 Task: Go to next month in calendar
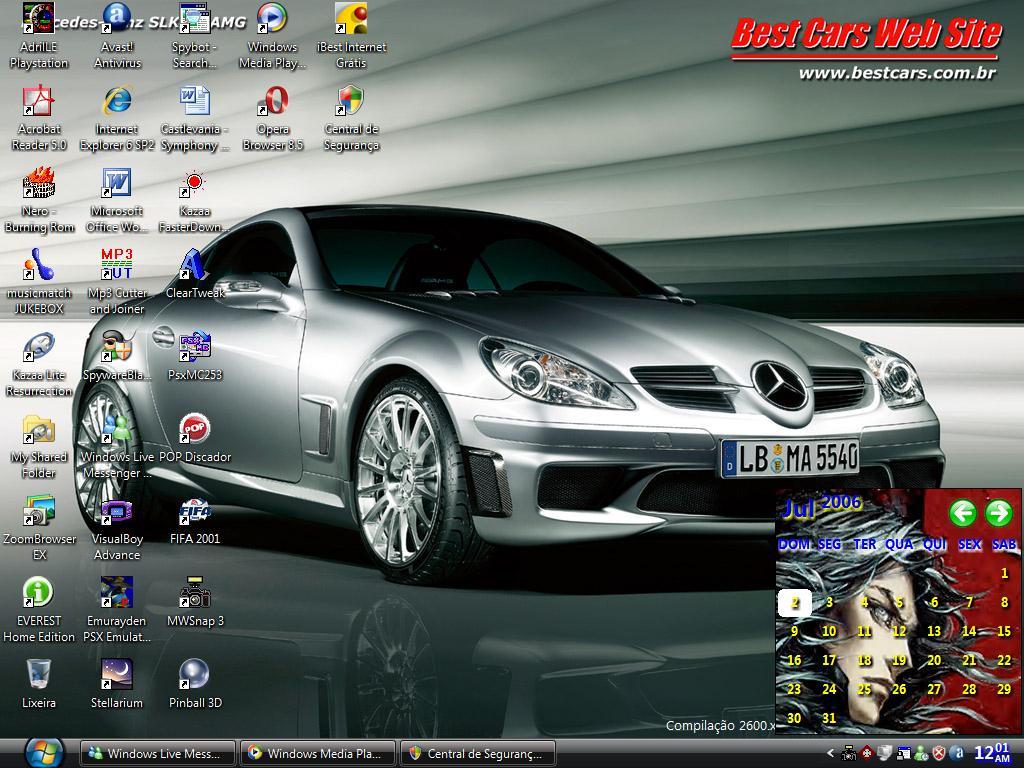pyautogui.click(x=999, y=513)
